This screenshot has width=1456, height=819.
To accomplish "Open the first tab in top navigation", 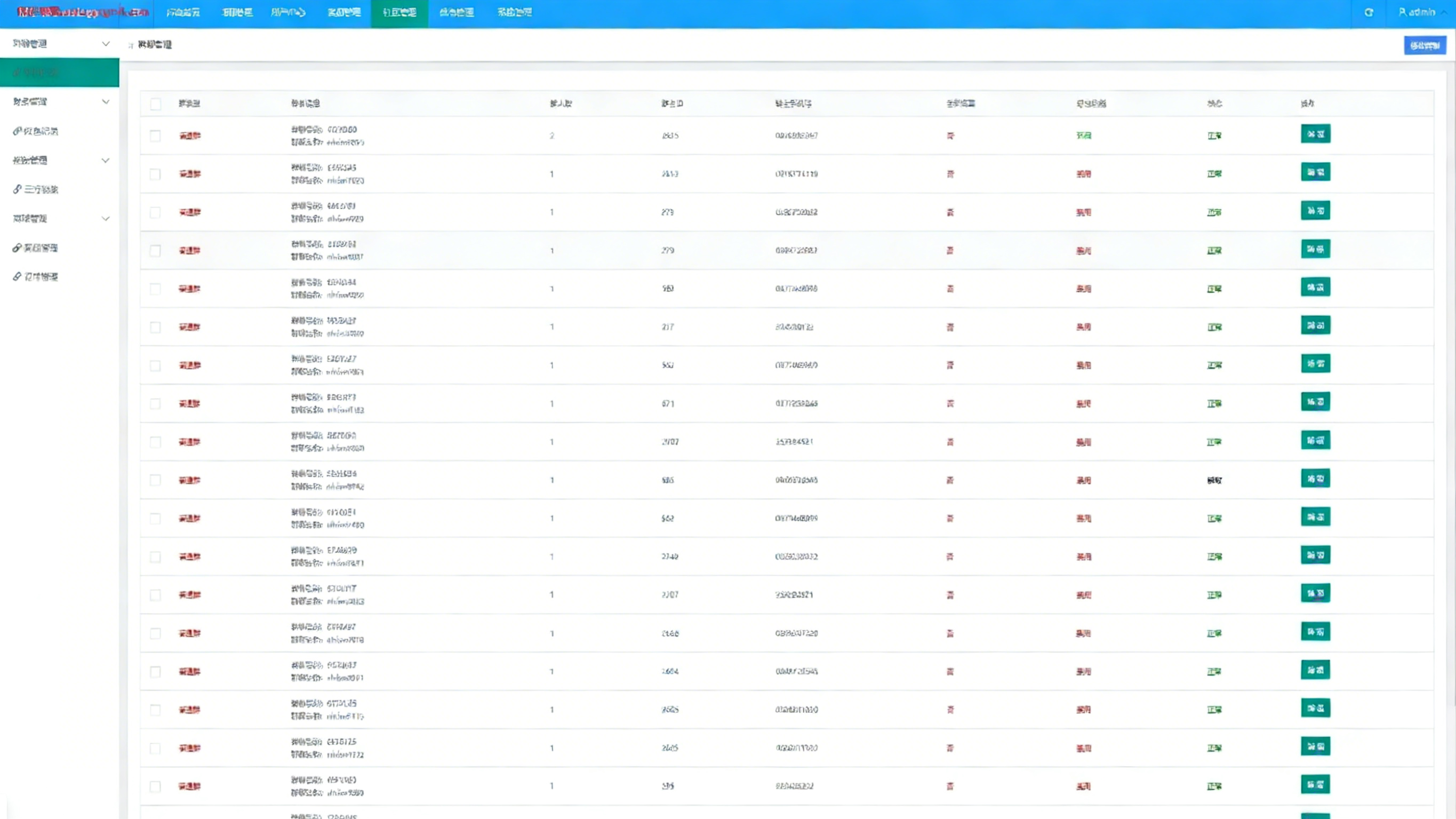I will pos(183,12).
